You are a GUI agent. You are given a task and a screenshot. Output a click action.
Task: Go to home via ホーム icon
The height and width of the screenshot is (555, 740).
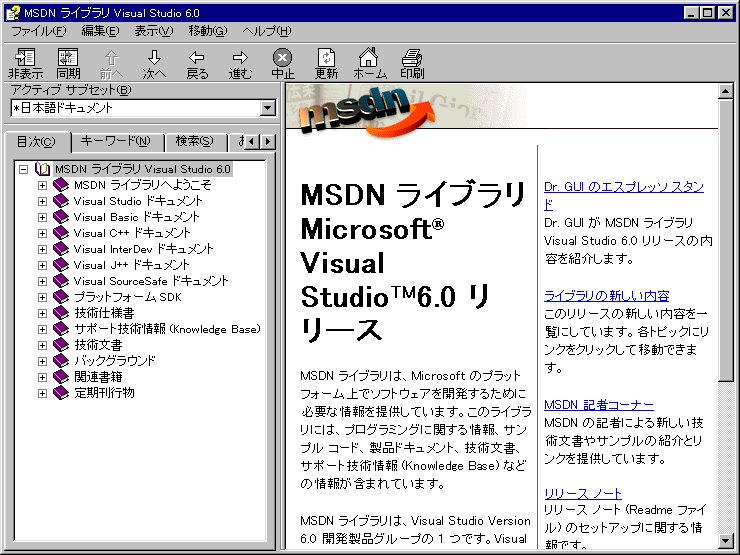click(x=369, y=57)
